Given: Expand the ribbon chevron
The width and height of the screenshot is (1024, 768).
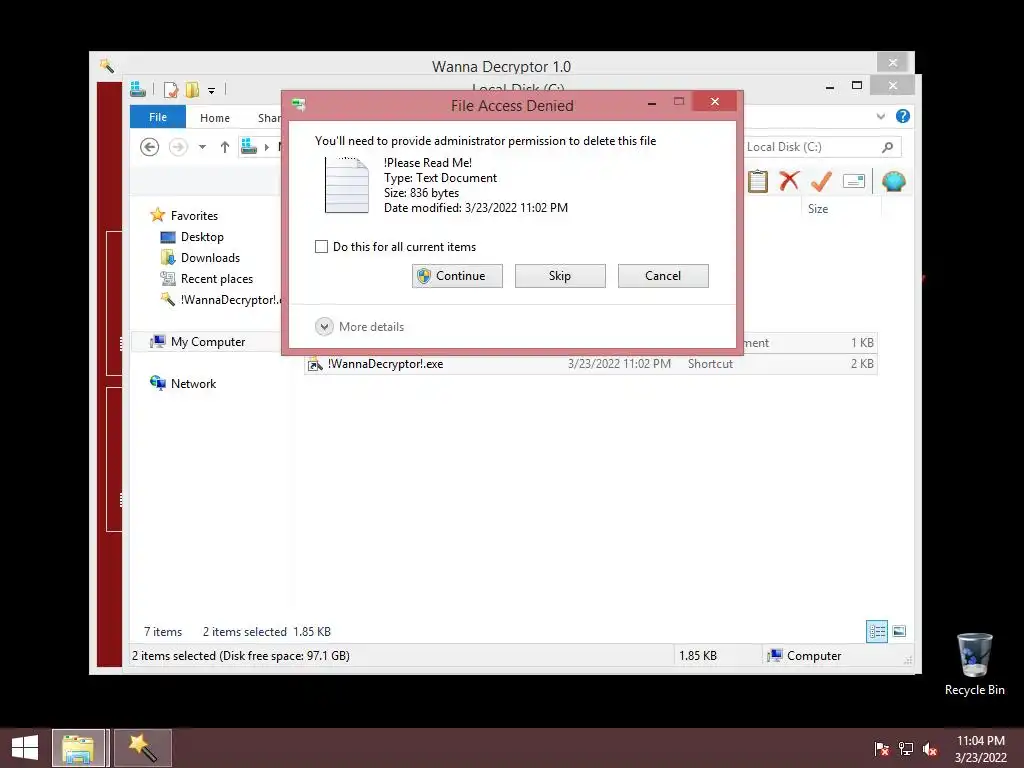Looking at the screenshot, I should (881, 116).
